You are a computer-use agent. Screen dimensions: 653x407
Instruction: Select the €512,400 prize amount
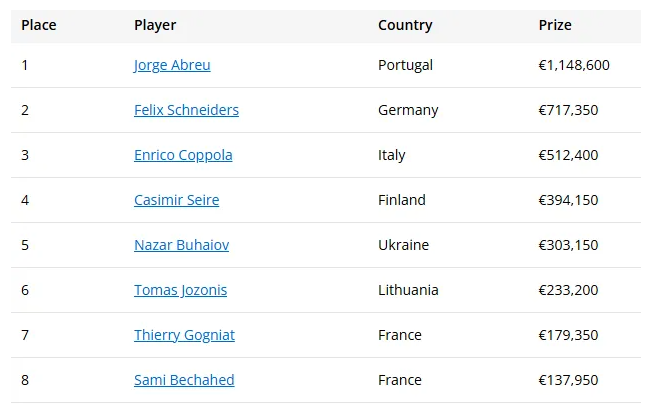(x=568, y=155)
